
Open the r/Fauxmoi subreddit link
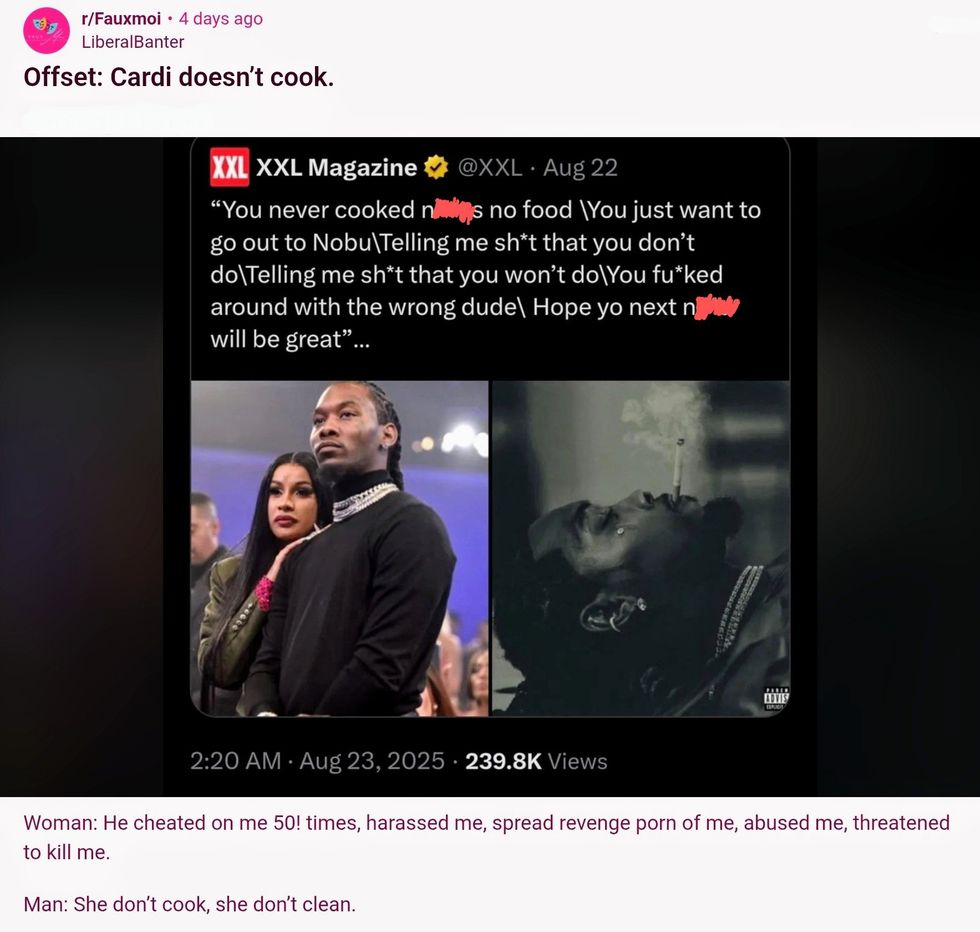pyautogui.click(x=121, y=19)
